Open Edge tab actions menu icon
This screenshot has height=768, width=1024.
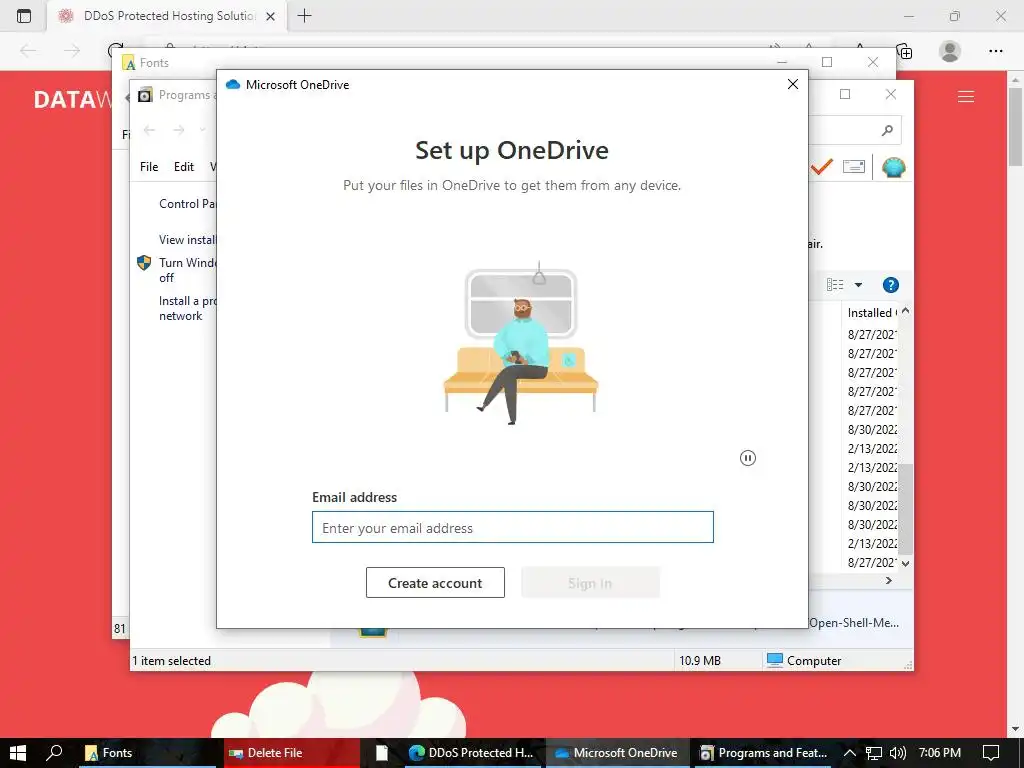[x=24, y=16]
